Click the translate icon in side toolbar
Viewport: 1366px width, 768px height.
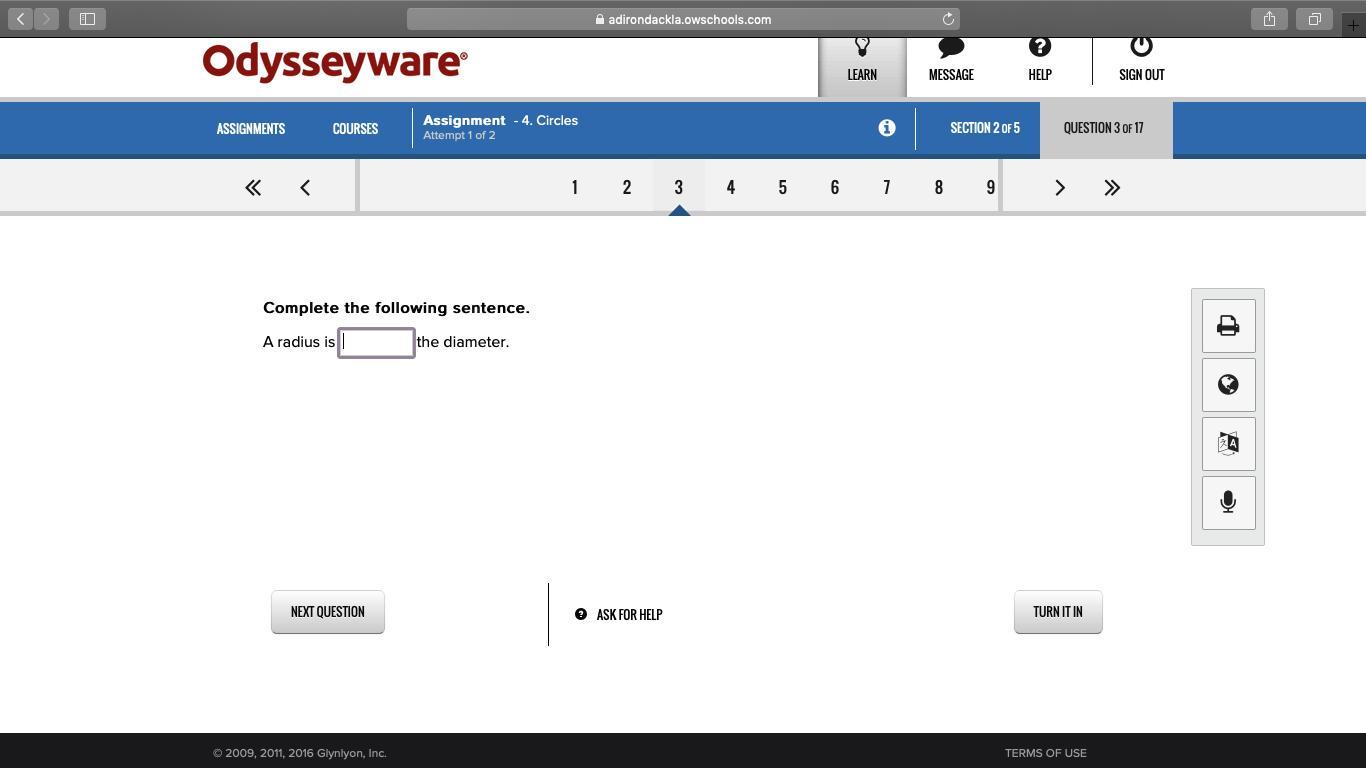1228,444
